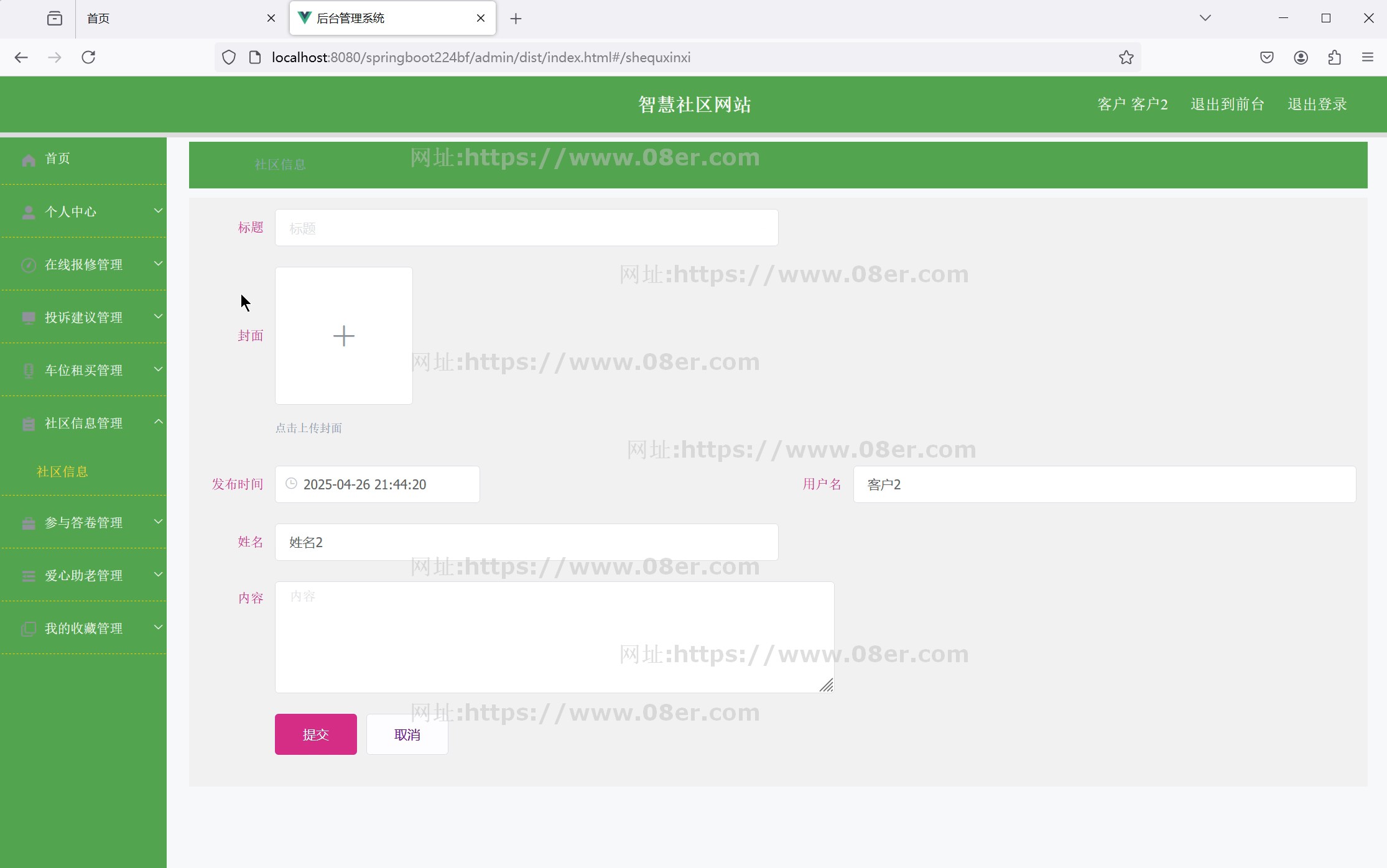Expand the 在线报修管理 chevron
The width and height of the screenshot is (1387, 868).
[159, 264]
